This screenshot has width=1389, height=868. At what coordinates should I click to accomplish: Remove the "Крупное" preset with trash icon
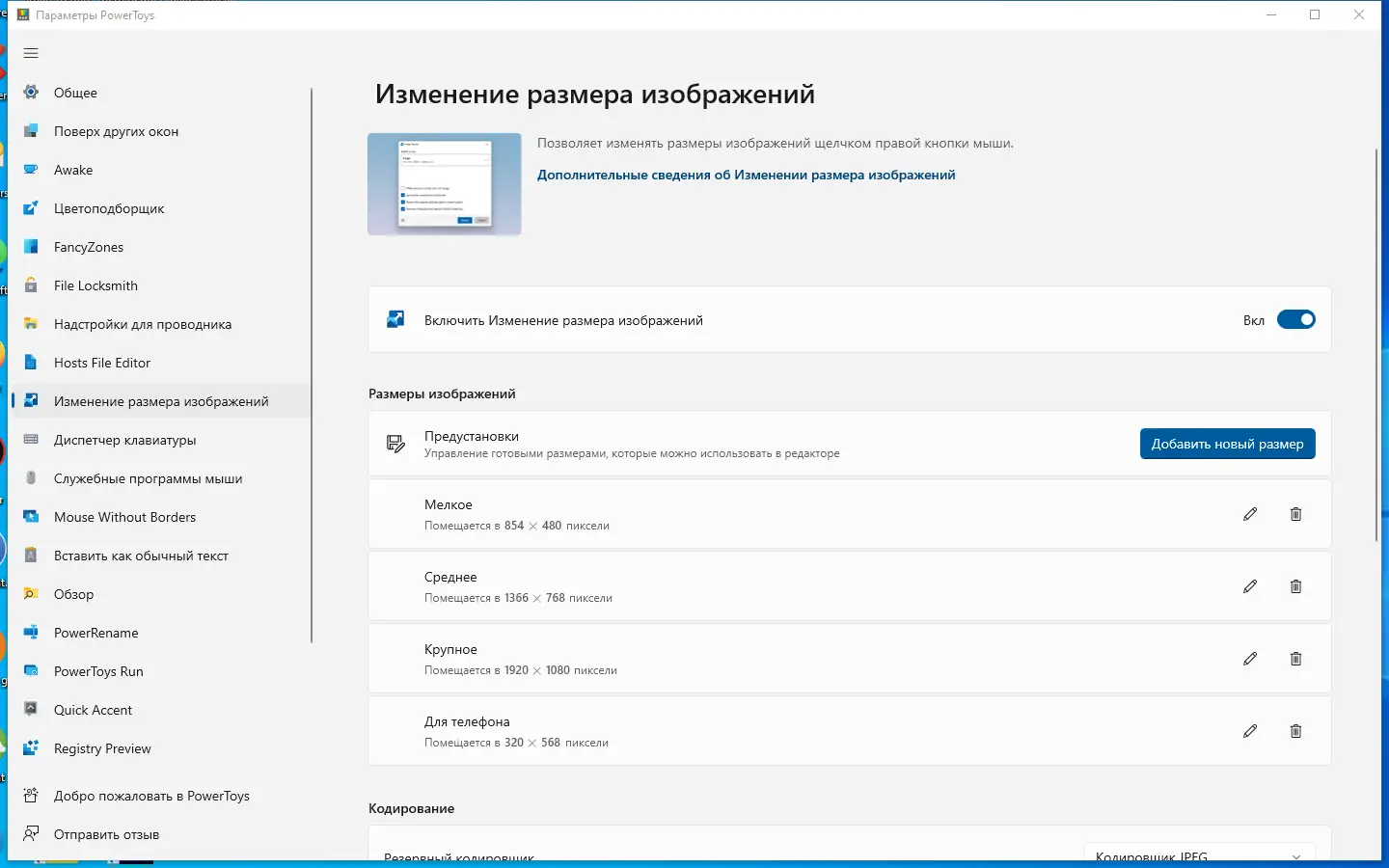point(1295,659)
